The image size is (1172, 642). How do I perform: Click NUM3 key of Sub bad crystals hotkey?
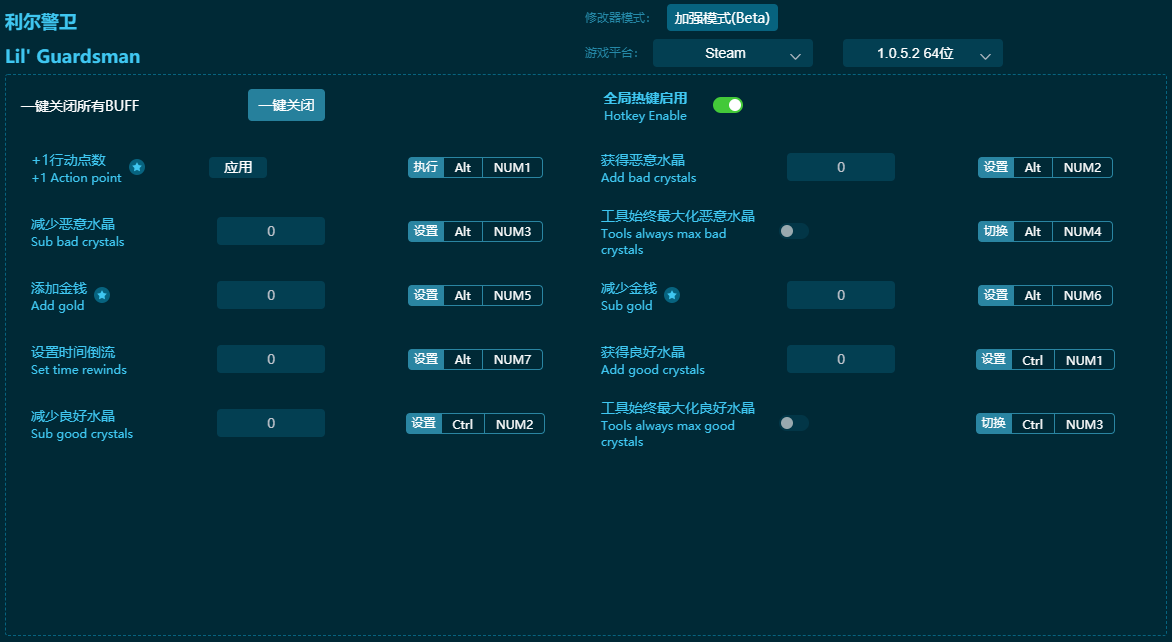pos(512,232)
